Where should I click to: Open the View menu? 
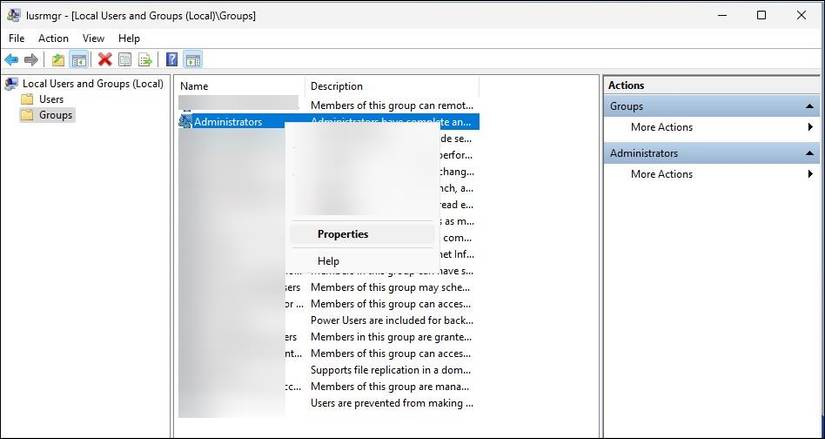pos(93,38)
